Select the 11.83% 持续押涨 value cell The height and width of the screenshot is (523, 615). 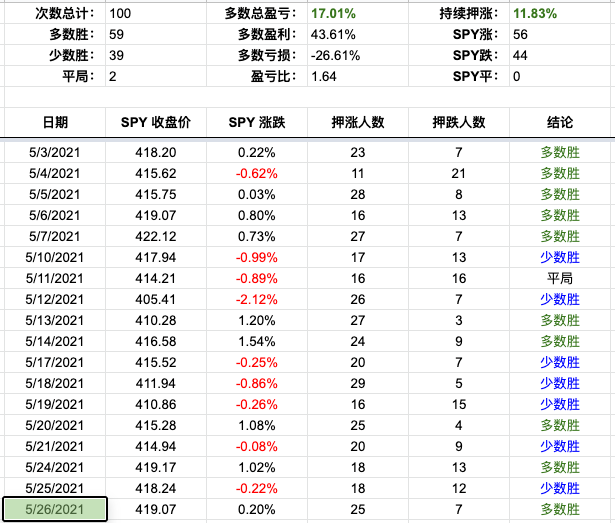pos(537,15)
